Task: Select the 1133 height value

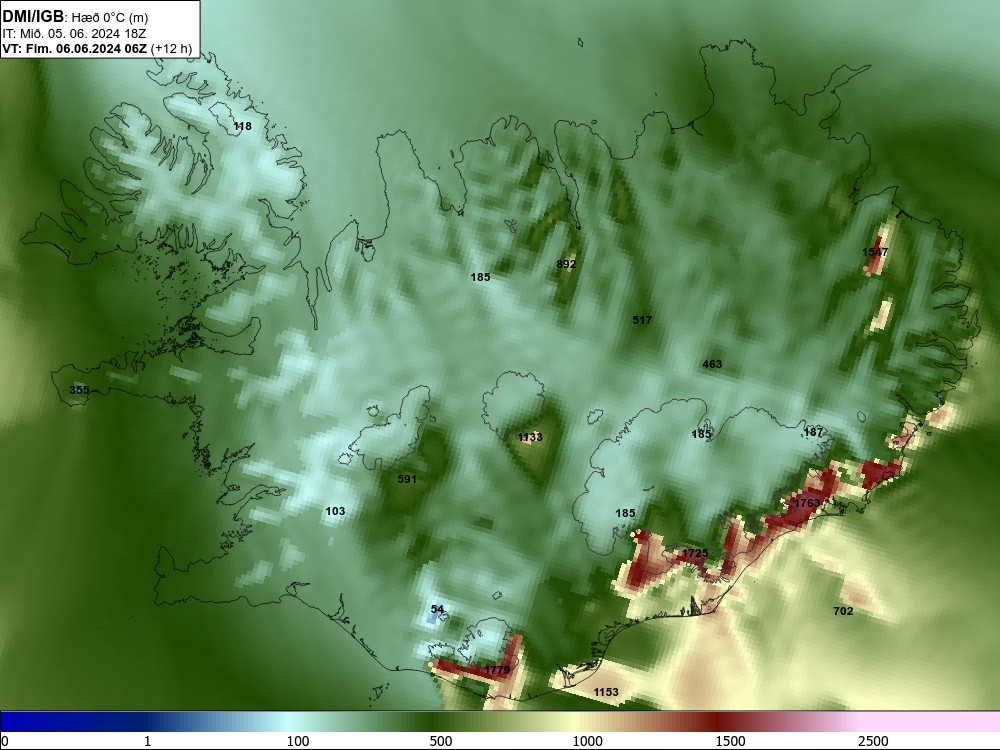Action: (x=529, y=437)
